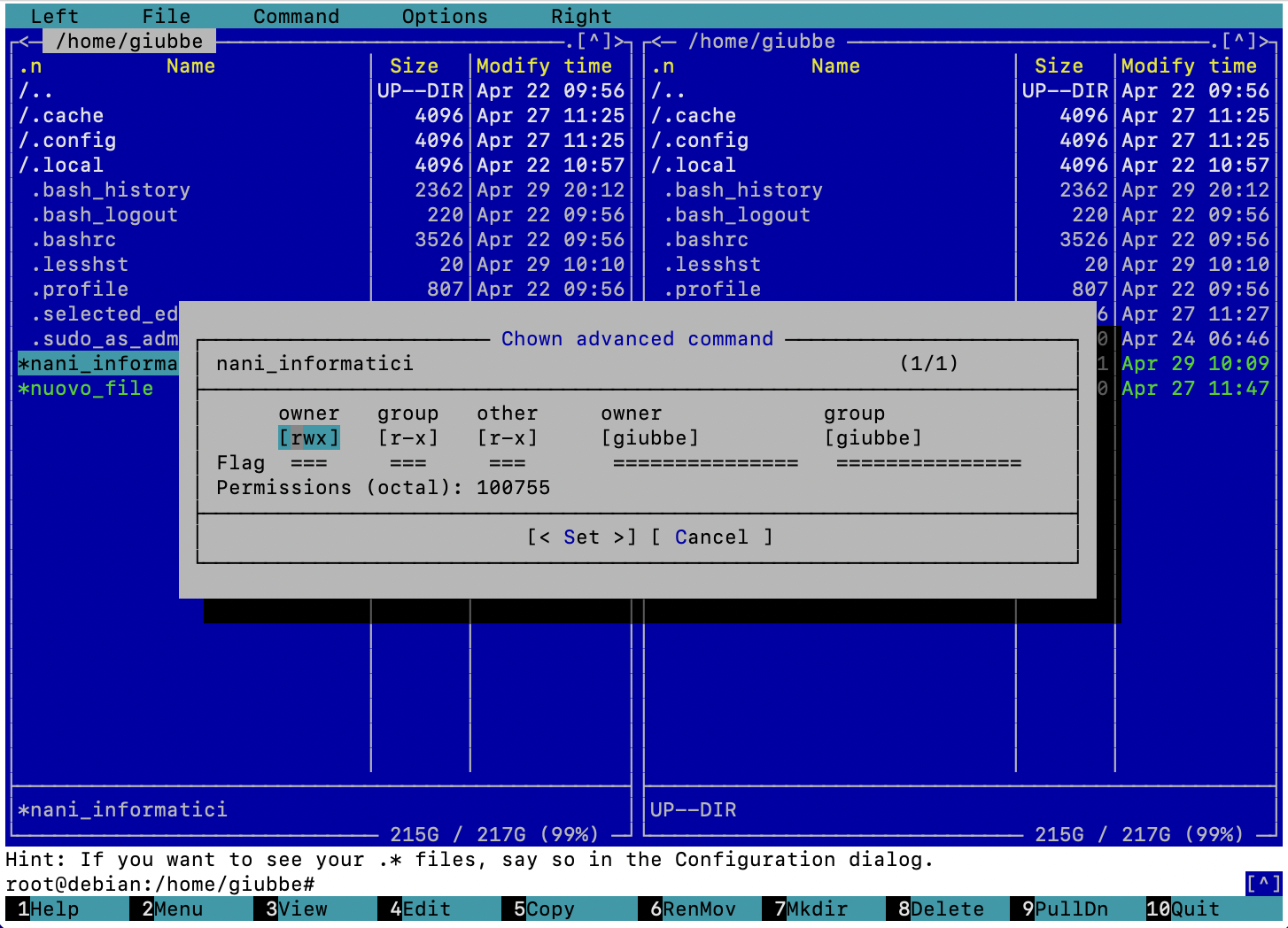This screenshot has height=928, width=1288.
Task: Select *nuovo_file in left panel
Action: [86, 388]
